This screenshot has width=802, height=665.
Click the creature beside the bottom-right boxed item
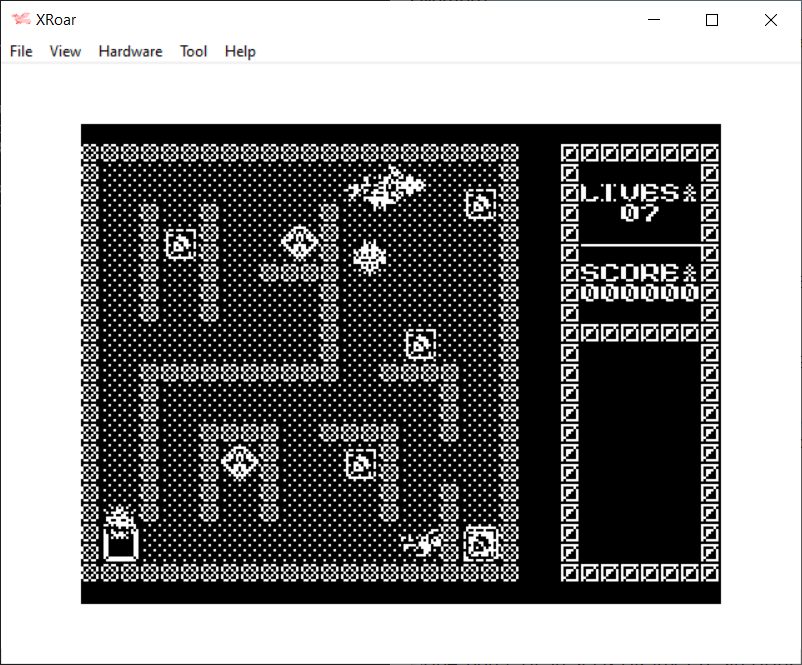pos(424,543)
